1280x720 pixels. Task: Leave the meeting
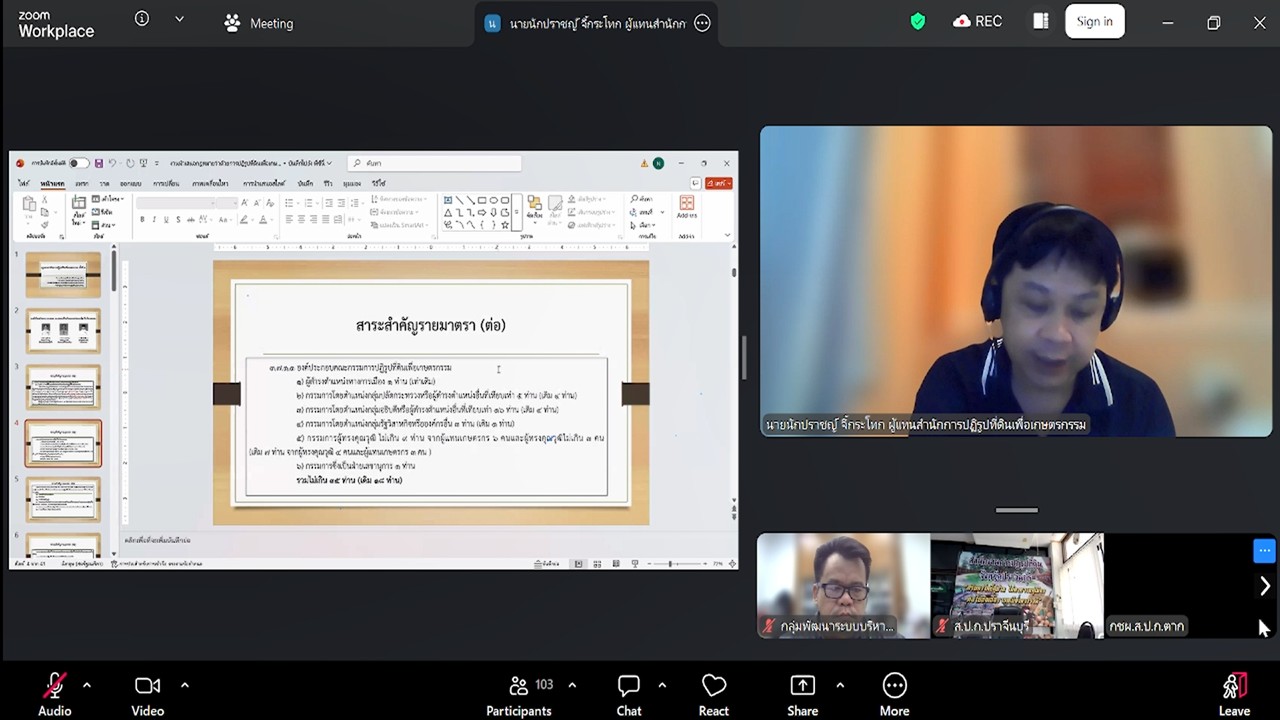[1234, 686]
